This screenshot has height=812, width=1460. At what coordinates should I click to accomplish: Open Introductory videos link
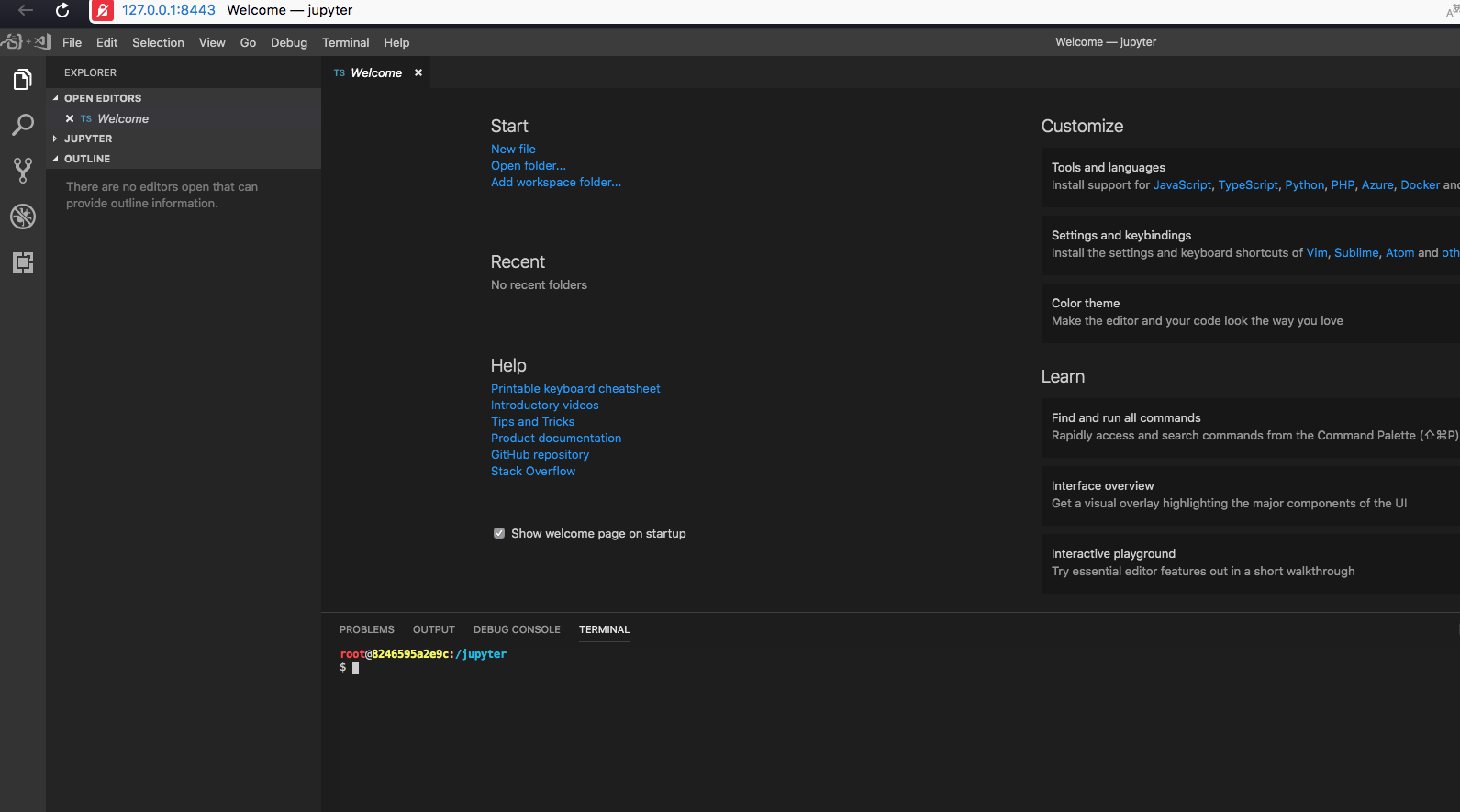(545, 405)
